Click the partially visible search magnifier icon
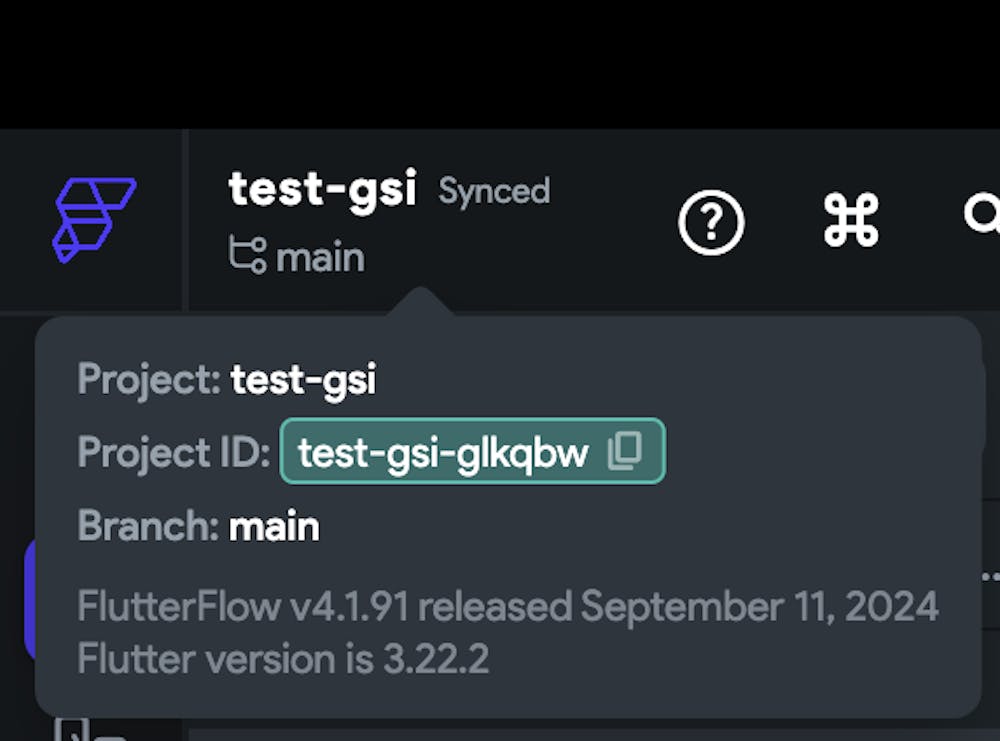This screenshot has width=1000, height=741. coord(984,215)
